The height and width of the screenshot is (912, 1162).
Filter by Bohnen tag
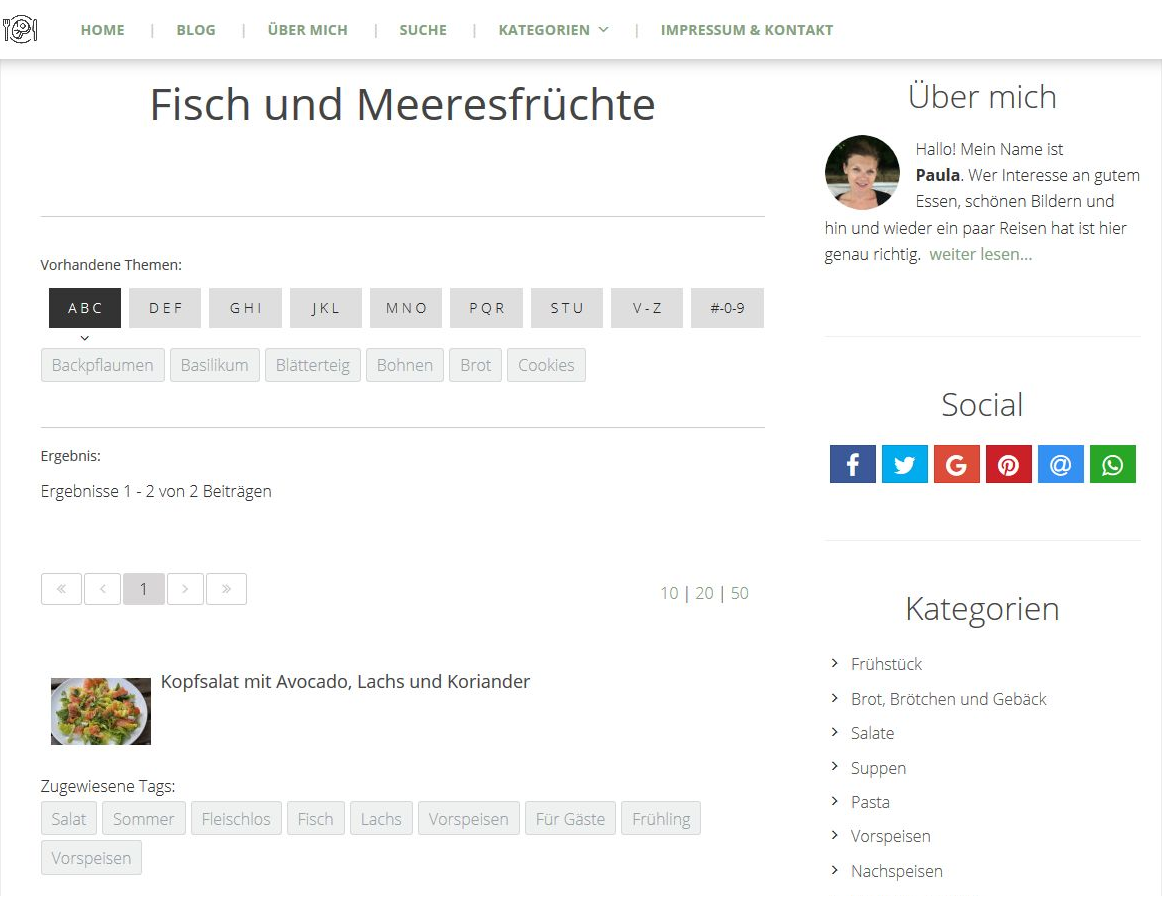(x=405, y=365)
